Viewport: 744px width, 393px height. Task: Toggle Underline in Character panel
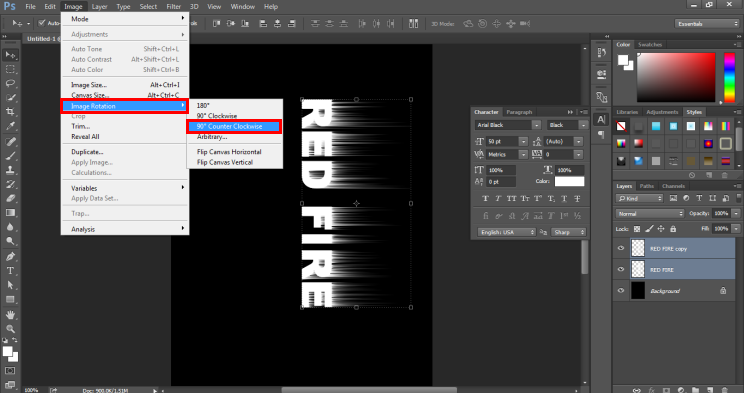click(564, 198)
